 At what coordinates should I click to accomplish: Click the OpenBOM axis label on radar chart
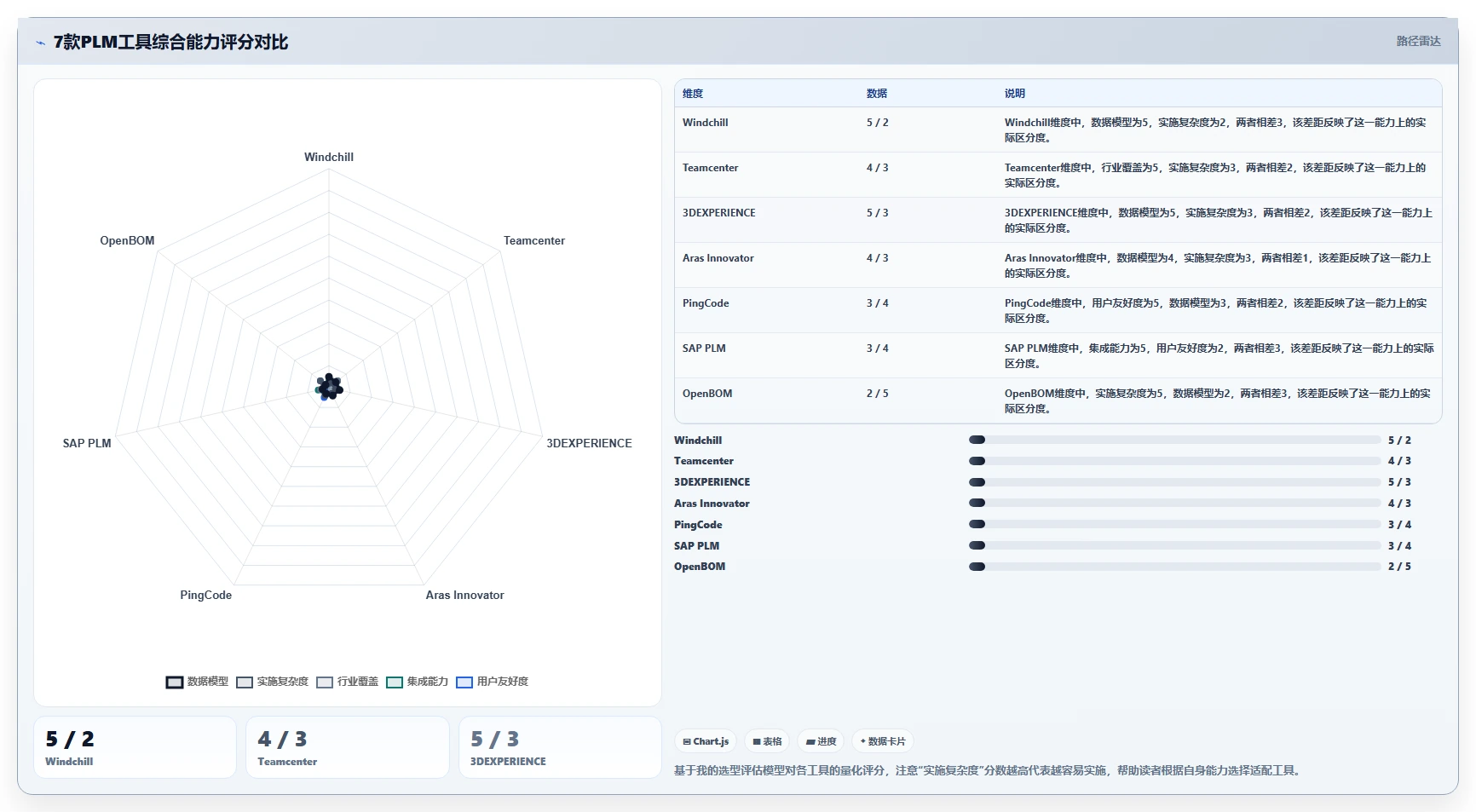127,240
